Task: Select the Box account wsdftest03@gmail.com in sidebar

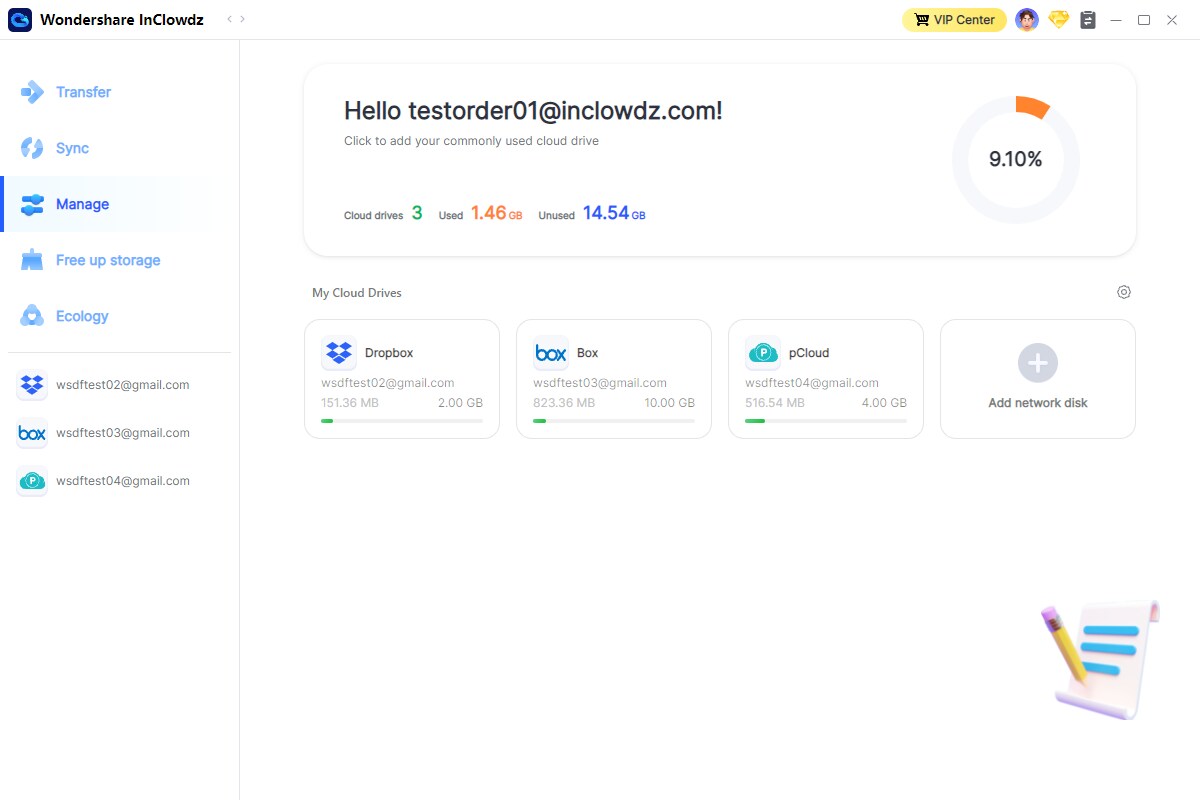Action: 120,433
